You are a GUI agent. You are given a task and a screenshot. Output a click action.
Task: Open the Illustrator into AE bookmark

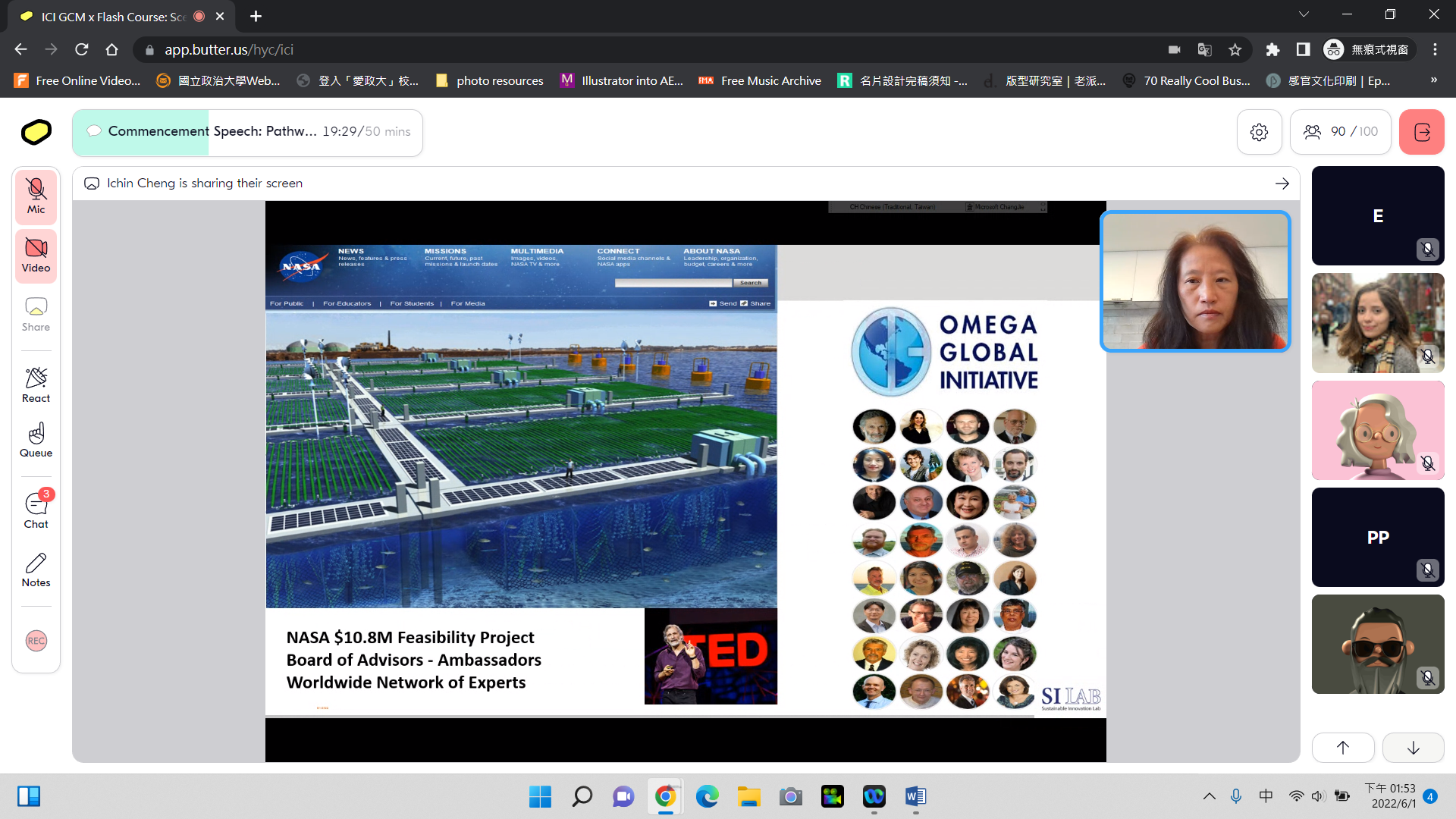point(622,80)
